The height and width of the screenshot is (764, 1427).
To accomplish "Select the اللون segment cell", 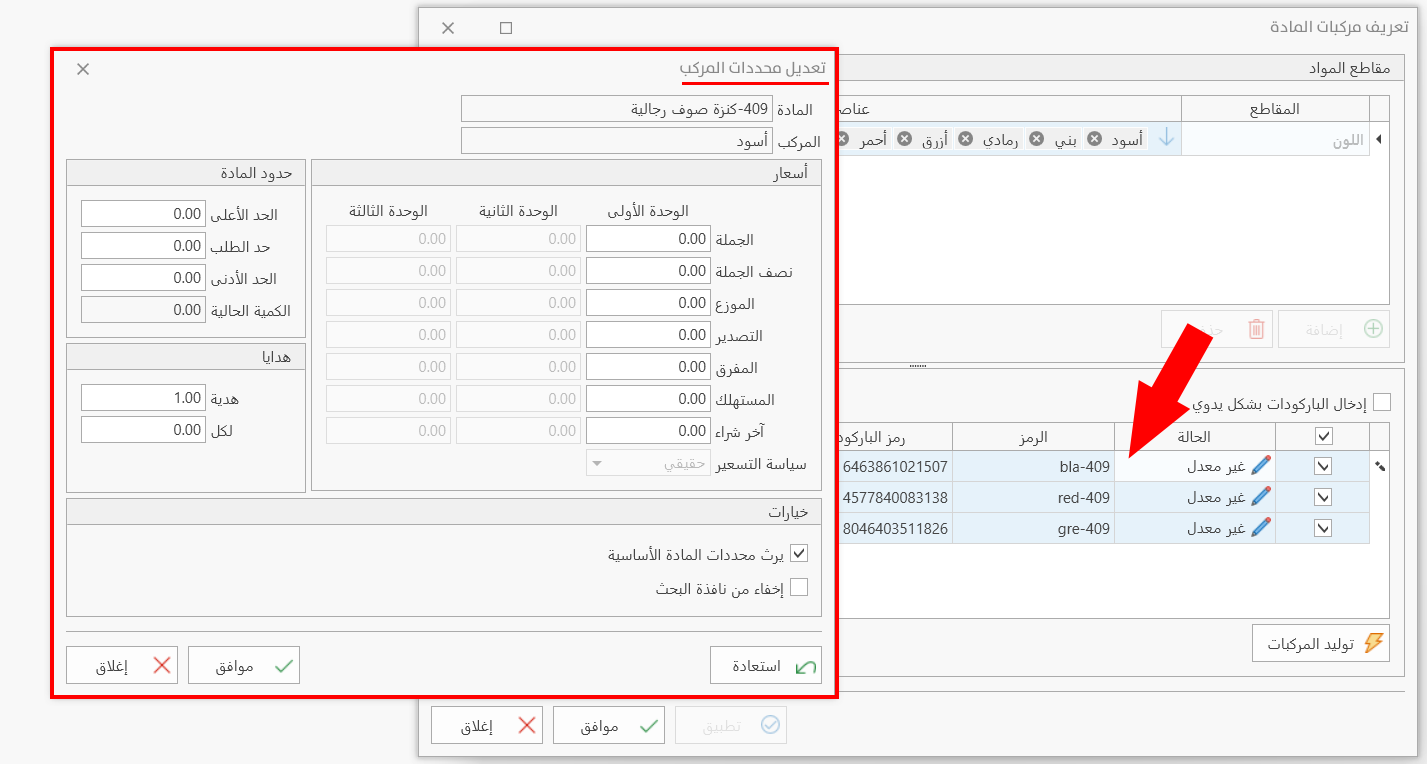I will pyautogui.click(x=1275, y=139).
